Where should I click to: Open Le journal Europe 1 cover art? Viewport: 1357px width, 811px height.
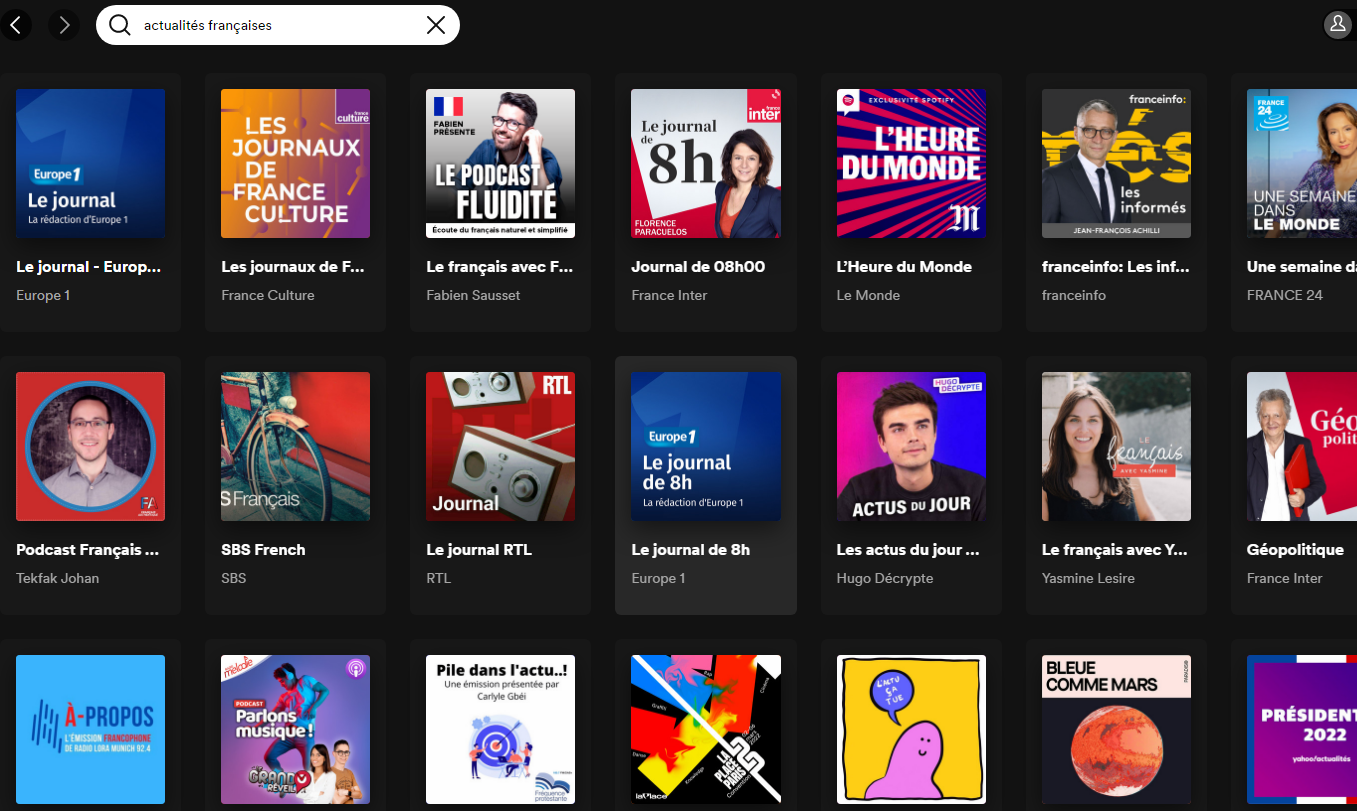click(x=91, y=164)
